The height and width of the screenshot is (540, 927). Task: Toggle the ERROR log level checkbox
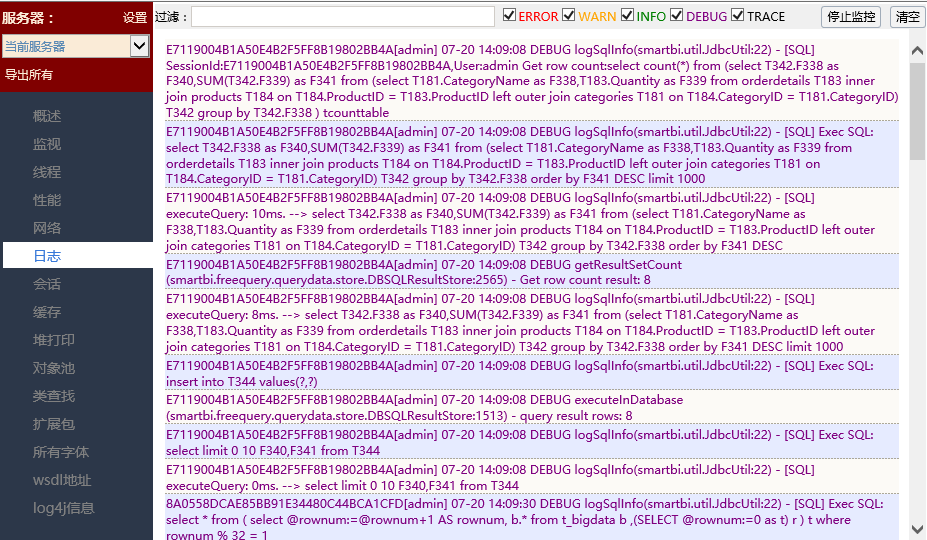pos(509,15)
